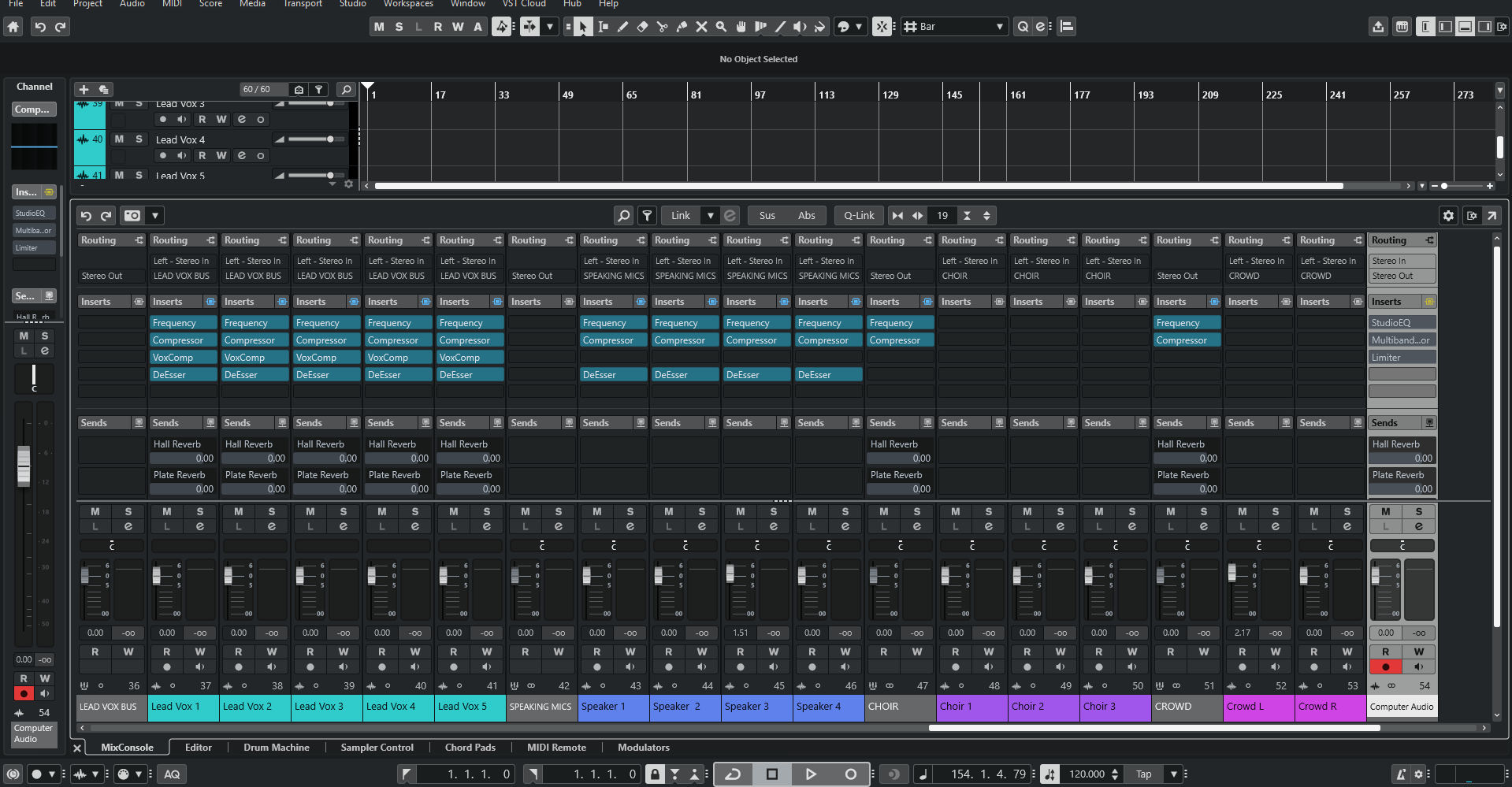The width and height of the screenshot is (1512, 787).
Task: Switch to the Drum Machine tab
Action: click(x=276, y=747)
